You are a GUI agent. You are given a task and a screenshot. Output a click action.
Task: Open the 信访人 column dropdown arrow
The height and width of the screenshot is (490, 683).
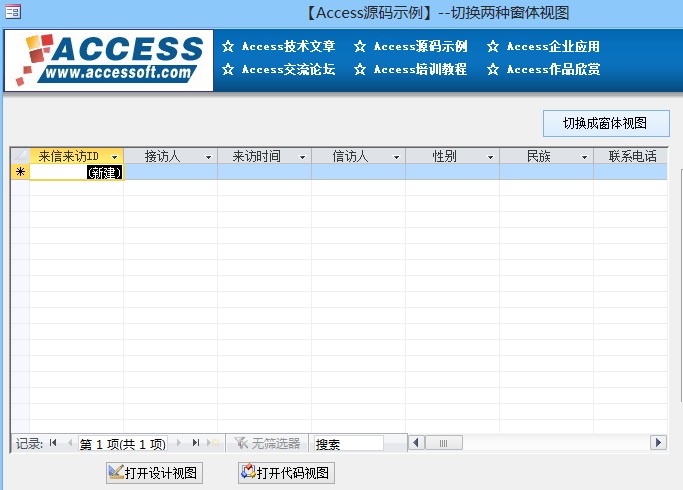[x=397, y=157]
